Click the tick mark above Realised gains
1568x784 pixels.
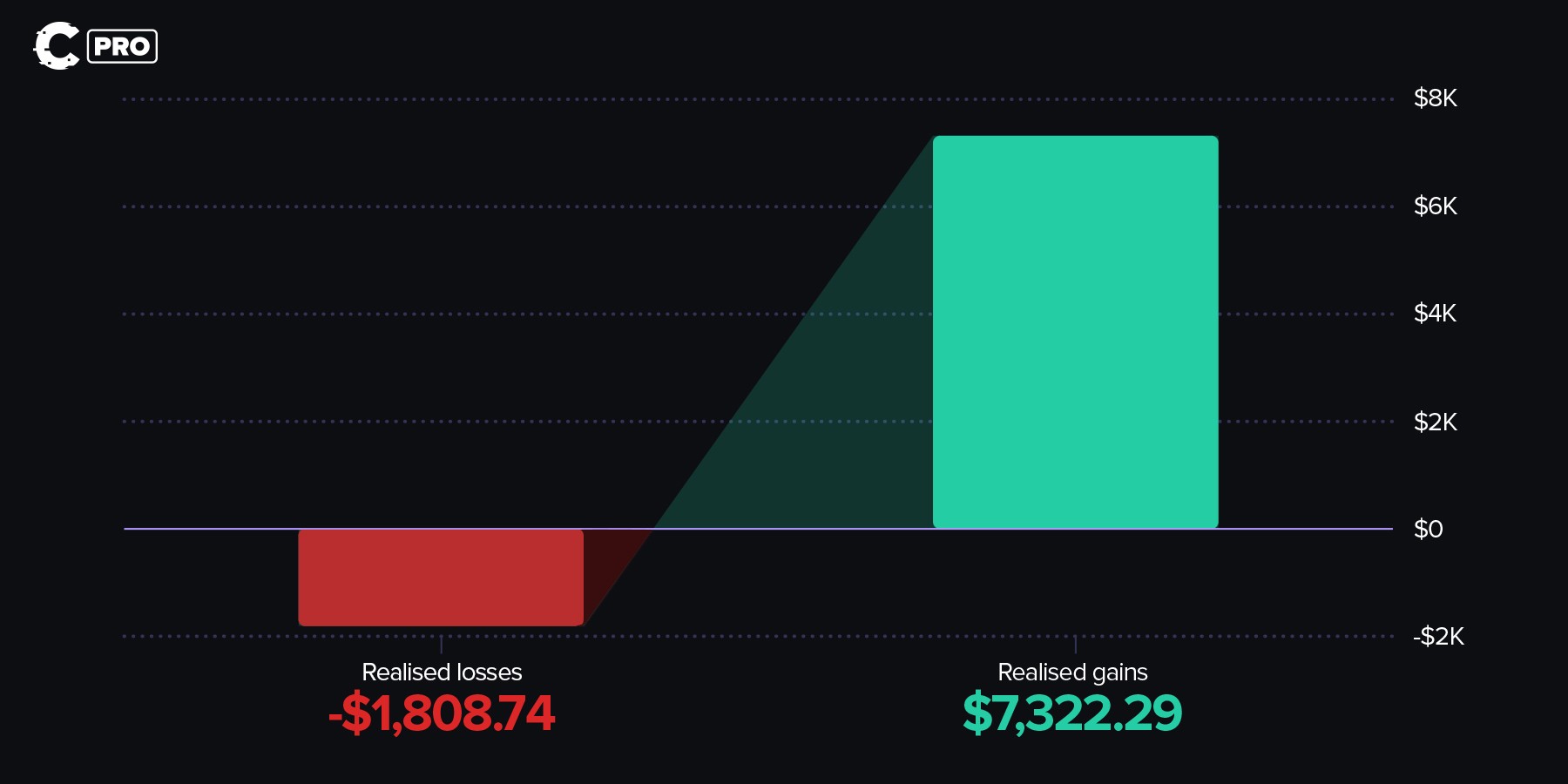pyautogui.click(x=1076, y=645)
